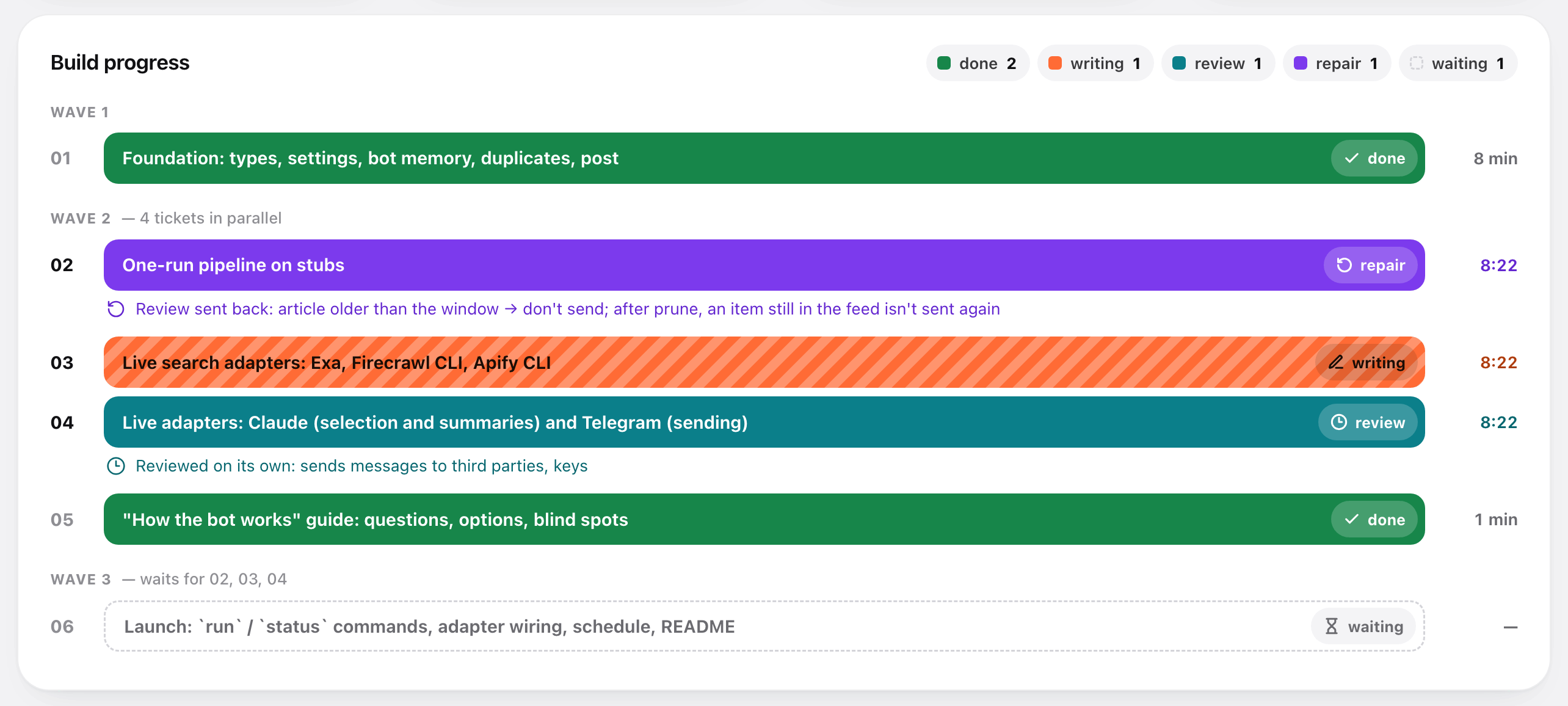
Task: Click the checkmark icon in Foundation's done badge
Action: coord(1352,158)
